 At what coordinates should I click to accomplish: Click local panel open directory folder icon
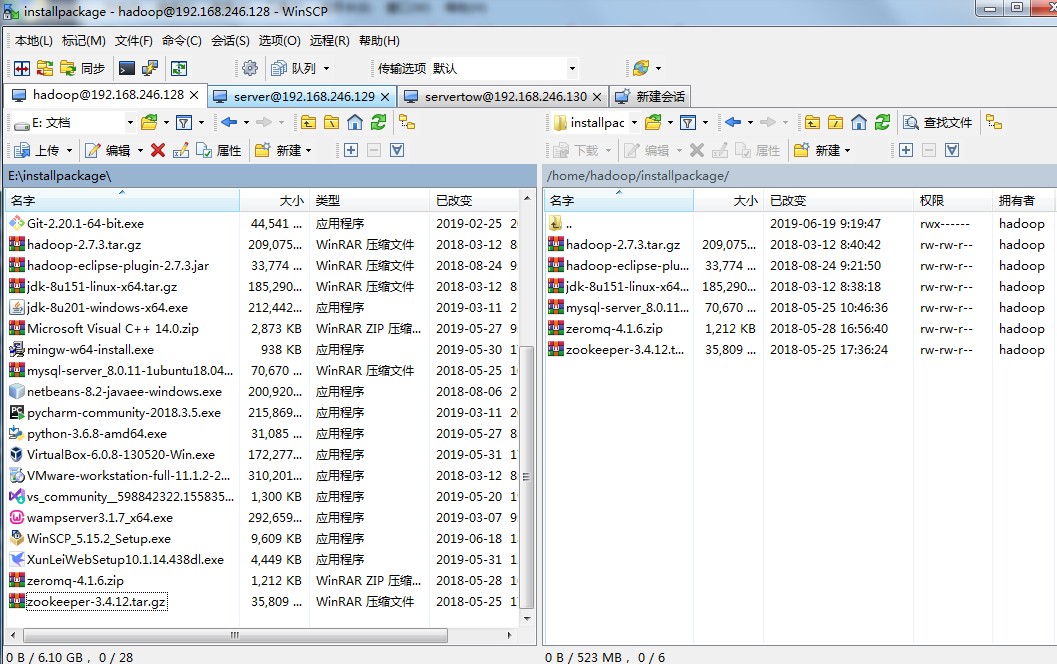click(149, 123)
